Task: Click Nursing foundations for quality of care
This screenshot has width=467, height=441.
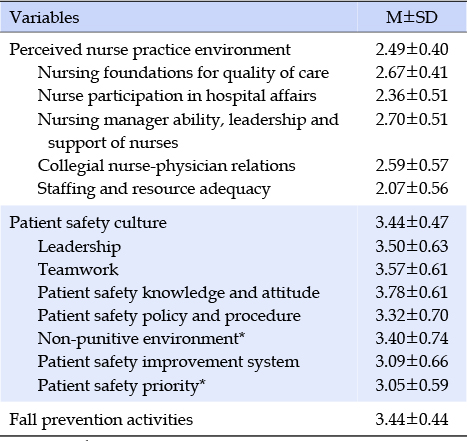Action: click(x=183, y=73)
